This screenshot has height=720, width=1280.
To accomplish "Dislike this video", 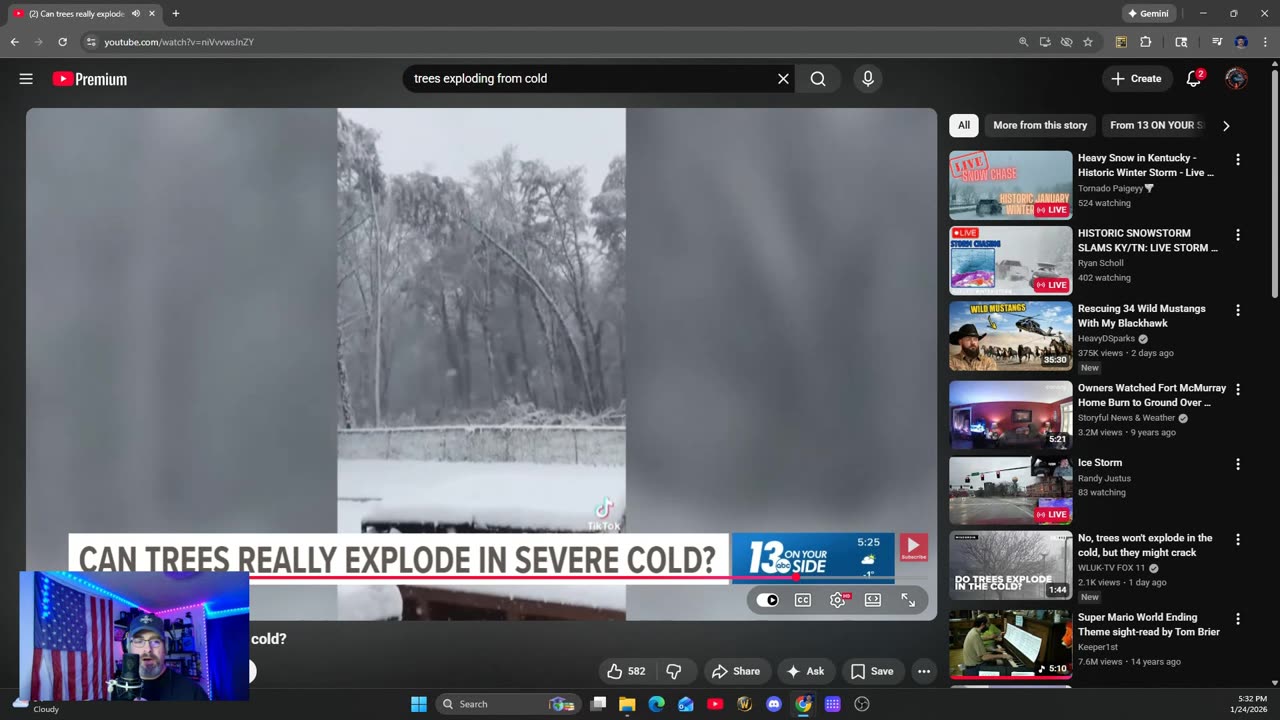I will tap(674, 671).
